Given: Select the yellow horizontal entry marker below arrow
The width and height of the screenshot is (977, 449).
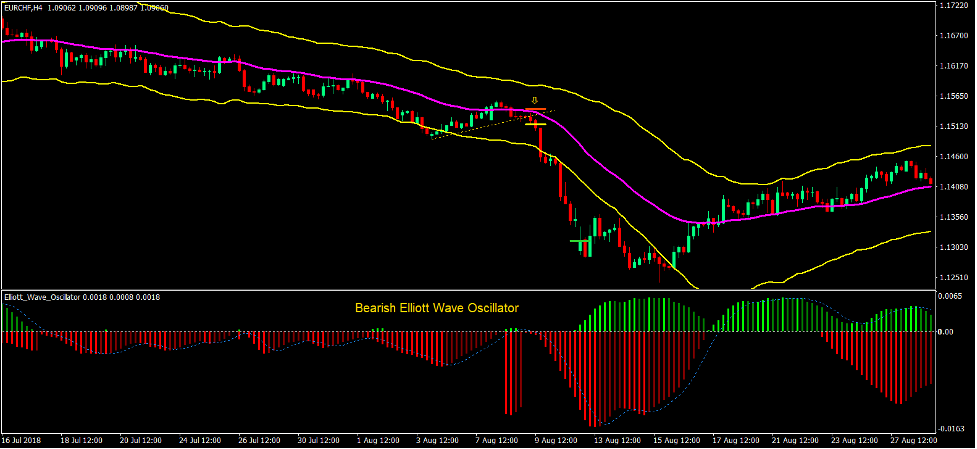Looking at the screenshot, I should point(535,123).
